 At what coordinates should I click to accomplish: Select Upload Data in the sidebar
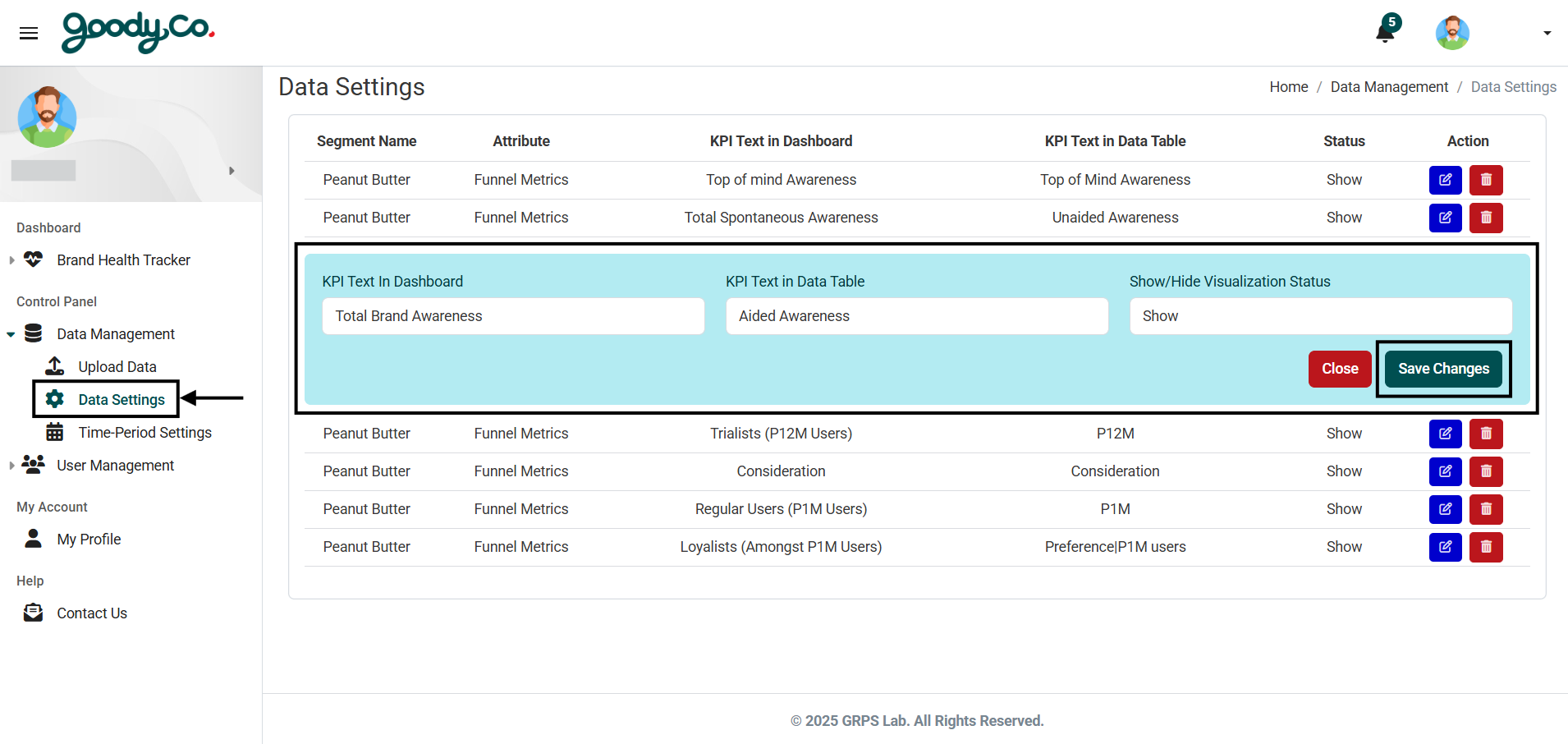coord(117,366)
